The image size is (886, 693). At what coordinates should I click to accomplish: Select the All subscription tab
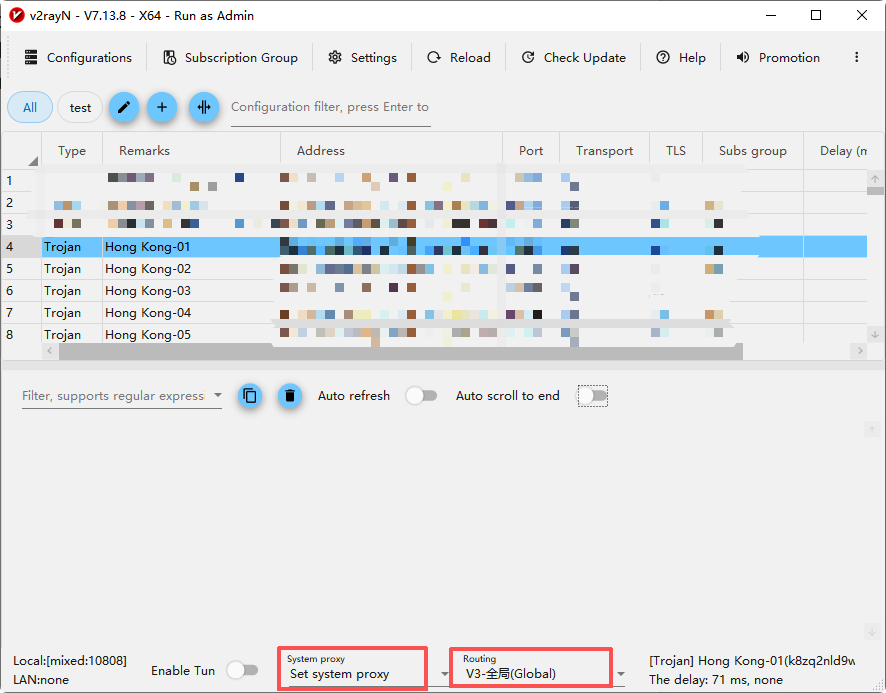click(x=30, y=107)
